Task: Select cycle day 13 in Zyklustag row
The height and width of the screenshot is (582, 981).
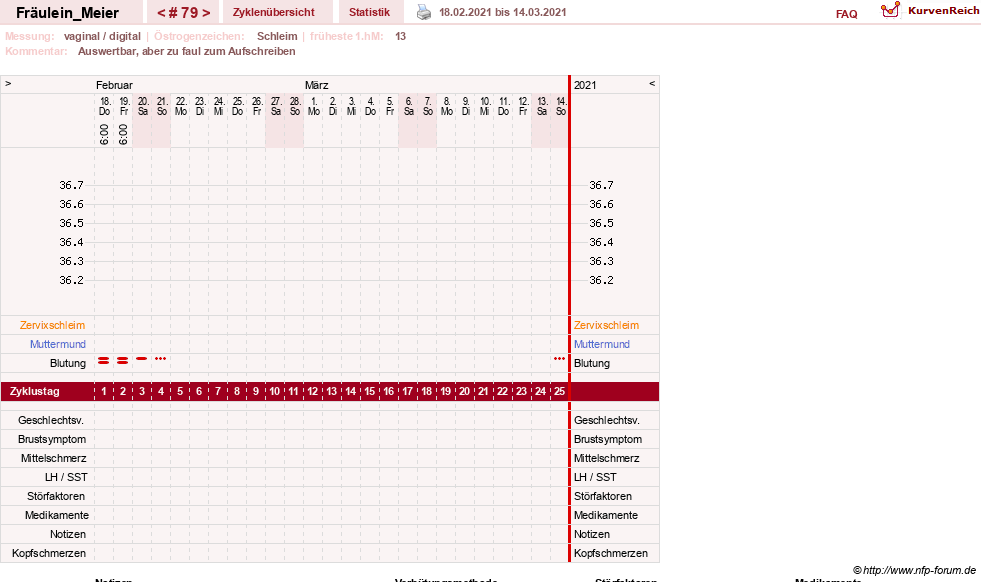Action: [x=332, y=391]
